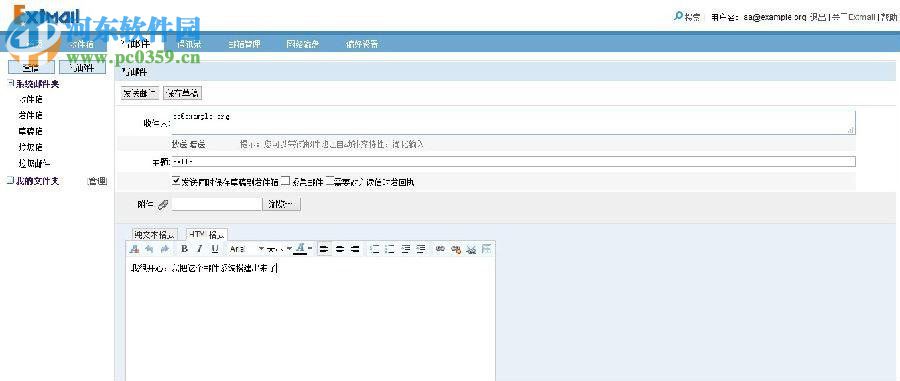The height and width of the screenshot is (381, 900).
Task: Collapse the 系统邮件夹 folder tree
Action: [x=10, y=84]
